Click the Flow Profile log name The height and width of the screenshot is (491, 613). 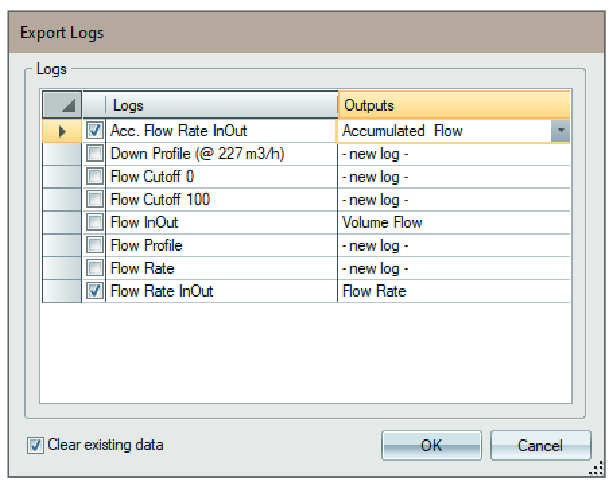tap(147, 246)
